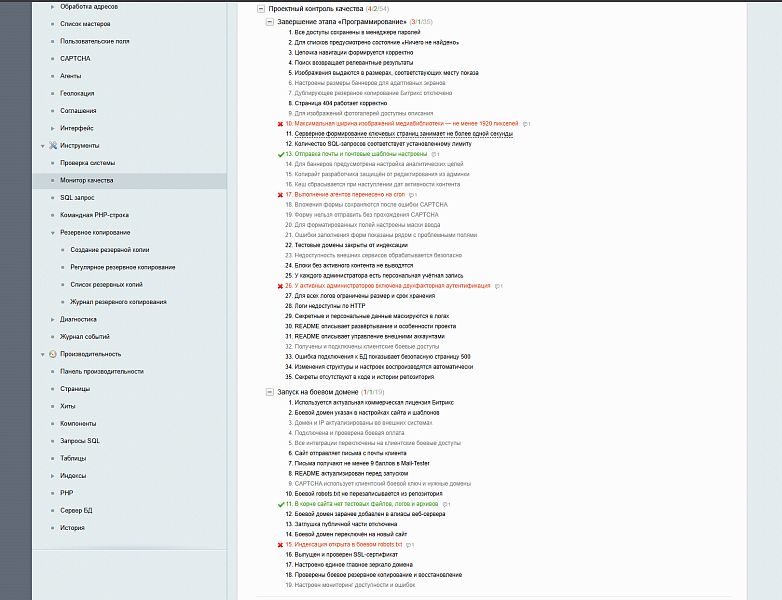Click the red cross on item 10

pyautogui.click(x=280, y=124)
